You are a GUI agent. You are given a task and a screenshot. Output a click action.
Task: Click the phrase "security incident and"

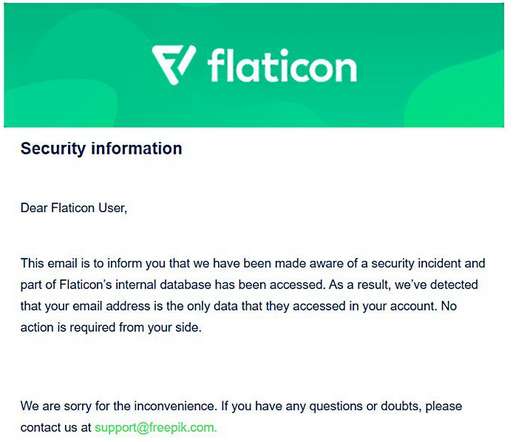coord(428,264)
